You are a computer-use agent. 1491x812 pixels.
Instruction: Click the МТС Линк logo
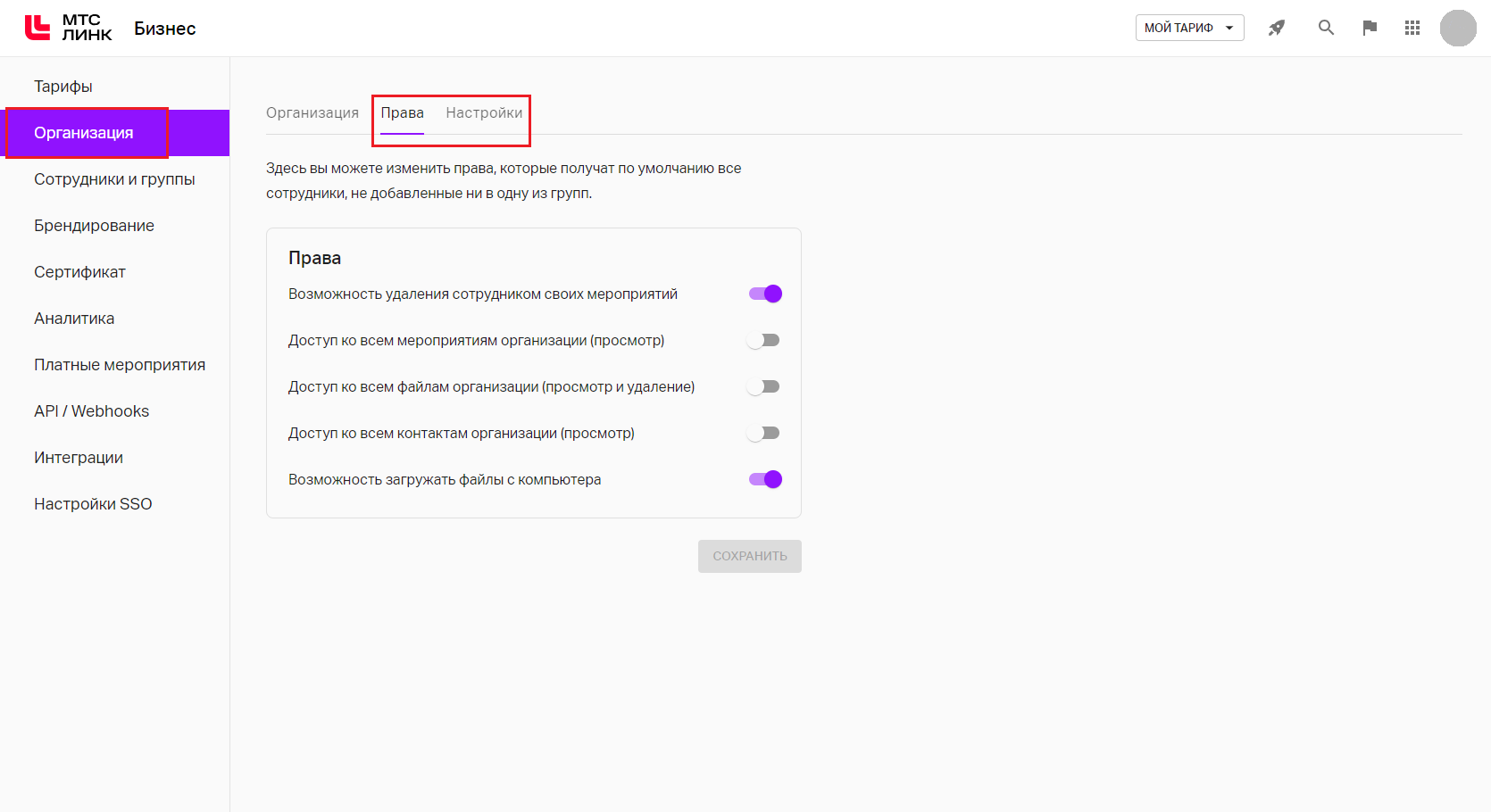(x=68, y=28)
